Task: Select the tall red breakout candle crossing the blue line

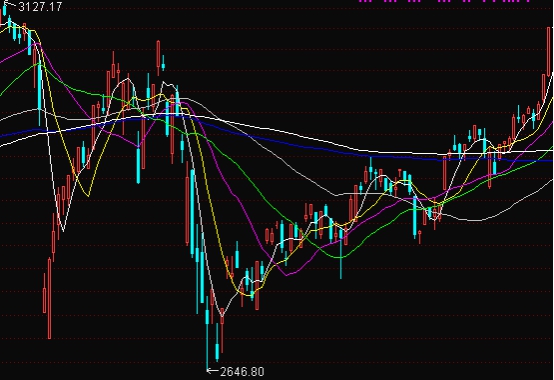Action: click(444, 174)
